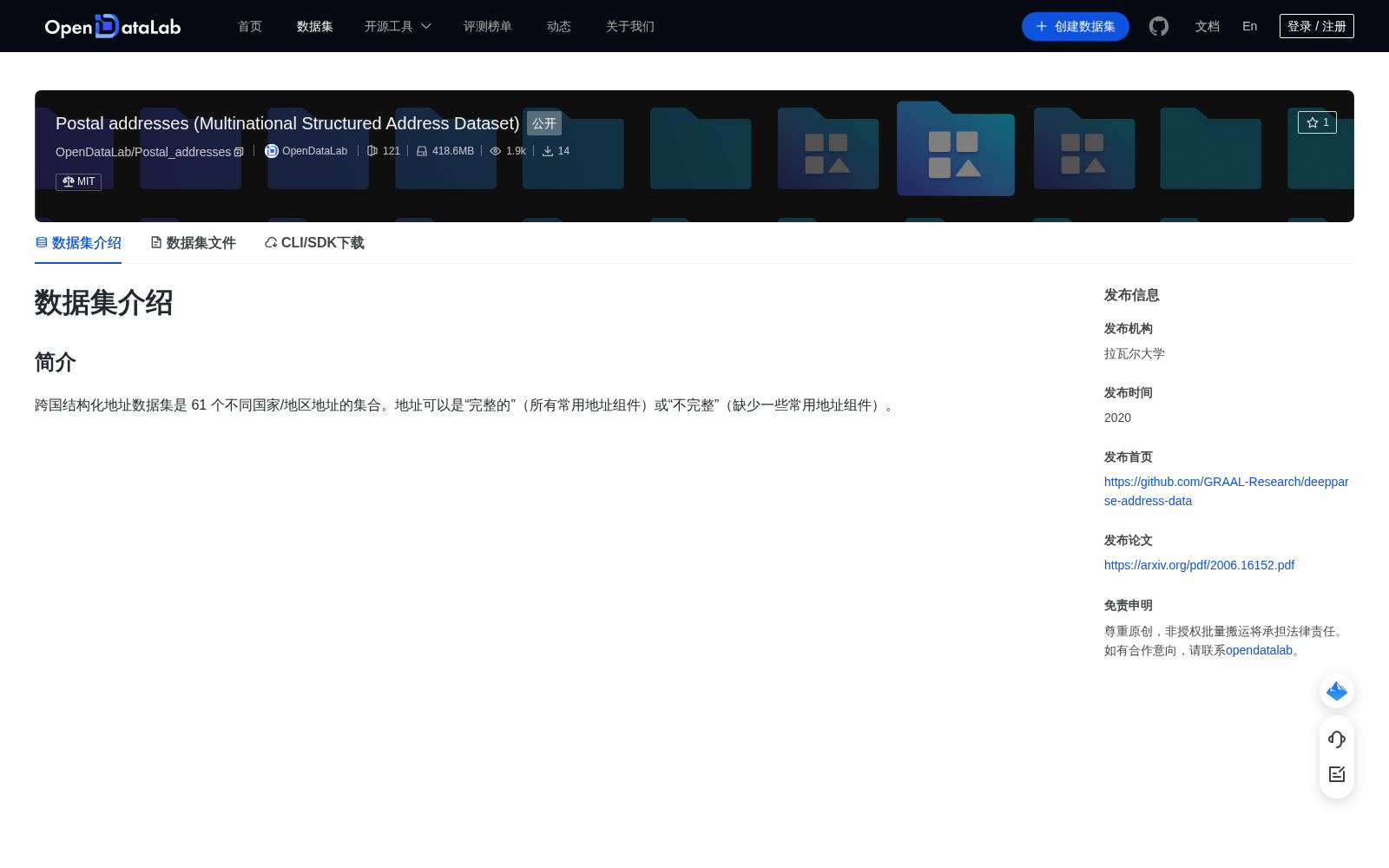Image resolution: width=1389 pixels, height=868 pixels.
Task: Switch to 数据集介绍 tab
Action: click(78, 243)
